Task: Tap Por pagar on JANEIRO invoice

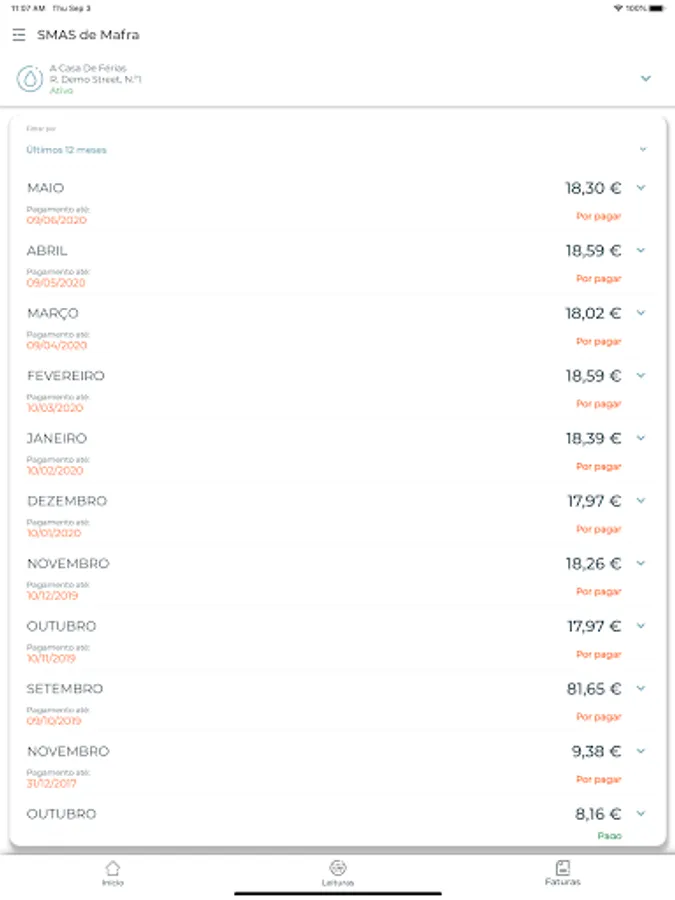Action: tap(598, 466)
